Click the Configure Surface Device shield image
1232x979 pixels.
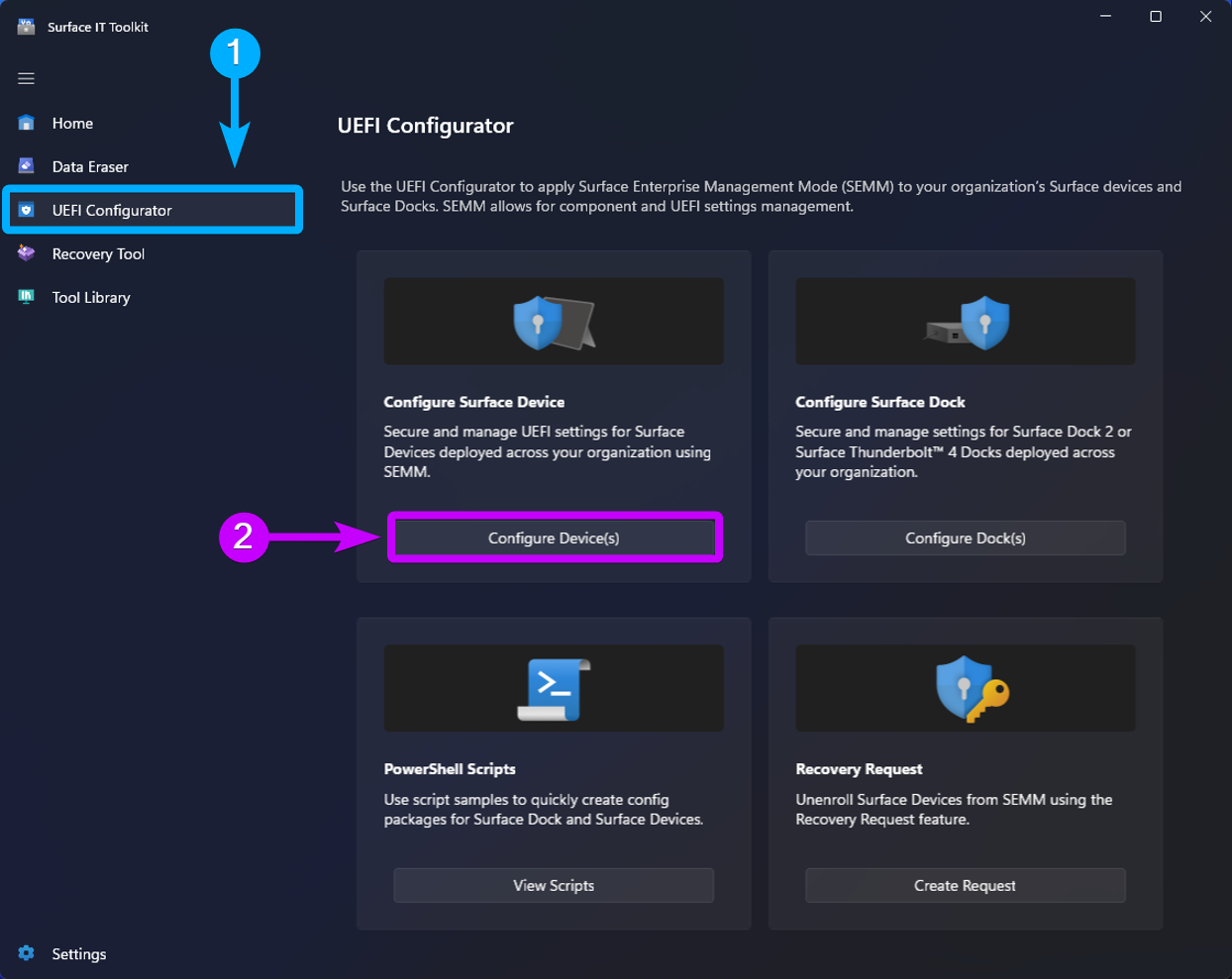coord(553,321)
